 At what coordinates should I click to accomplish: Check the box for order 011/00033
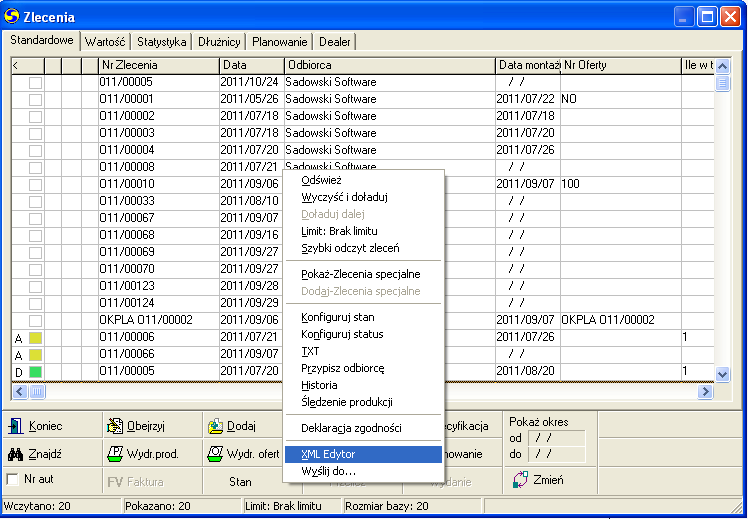tap(35, 201)
